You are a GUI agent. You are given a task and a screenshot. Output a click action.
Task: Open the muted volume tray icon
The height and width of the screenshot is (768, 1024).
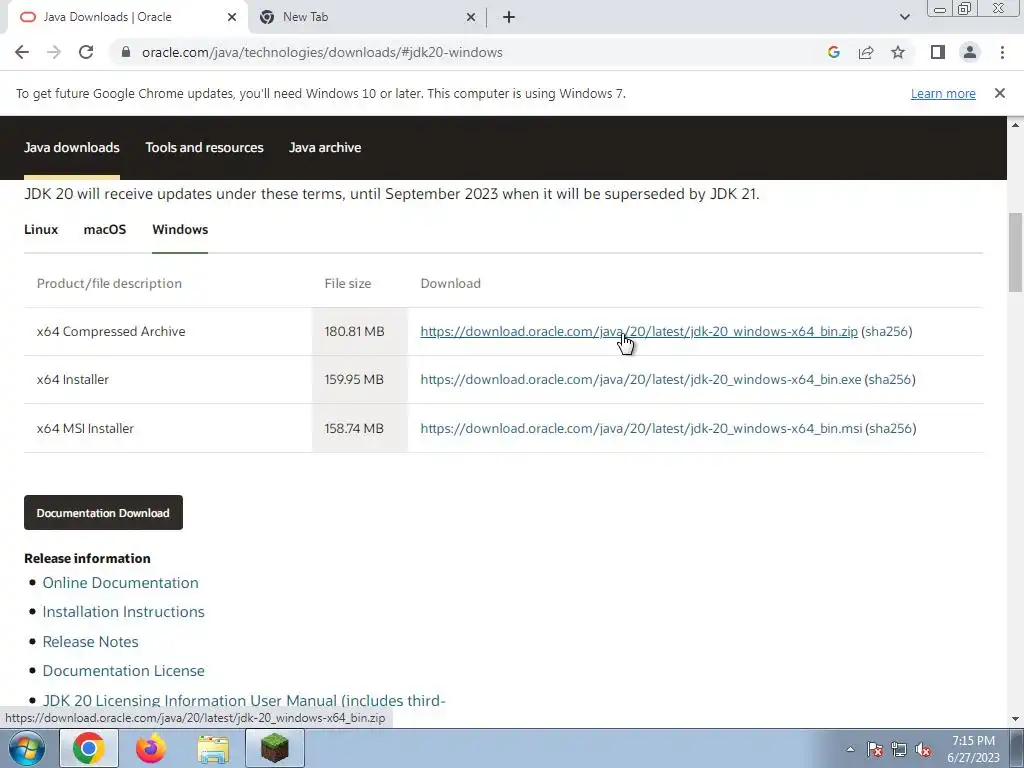923,749
